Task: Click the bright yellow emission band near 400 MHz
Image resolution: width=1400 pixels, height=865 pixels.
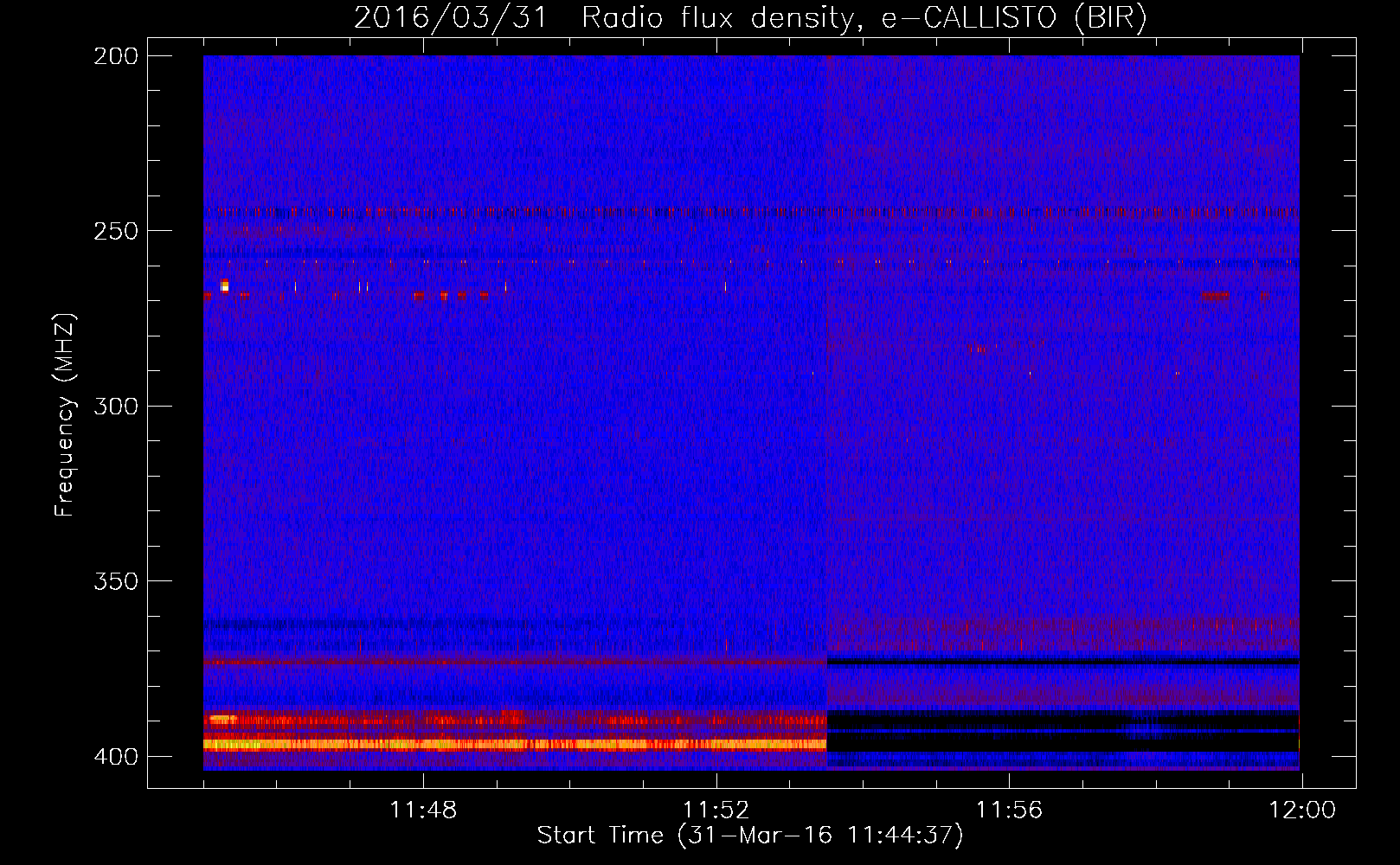Action: [x=515, y=744]
